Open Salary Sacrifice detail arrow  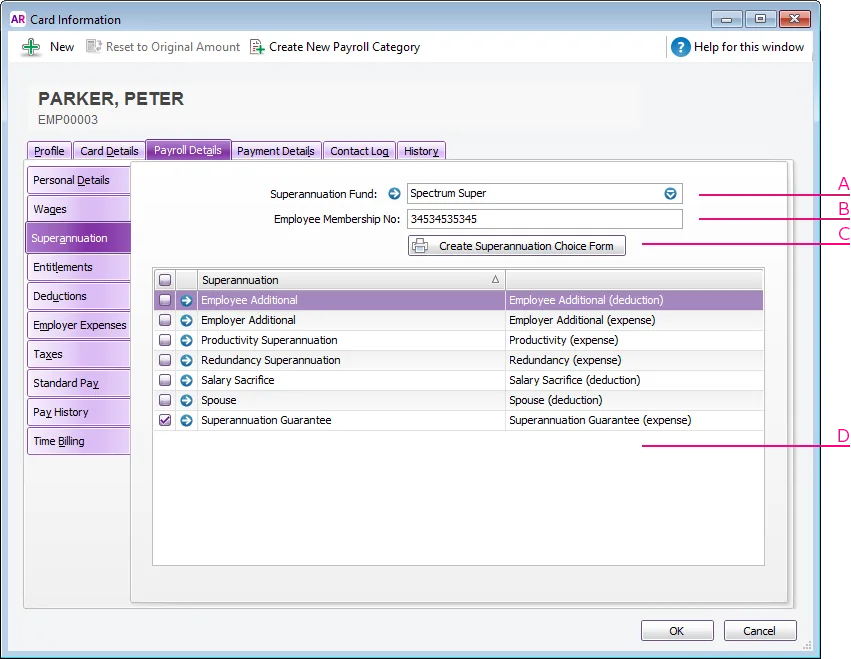pyautogui.click(x=186, y=380)
